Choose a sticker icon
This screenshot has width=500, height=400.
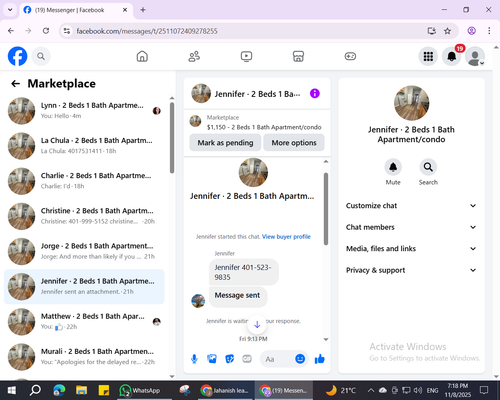point(230,359)
